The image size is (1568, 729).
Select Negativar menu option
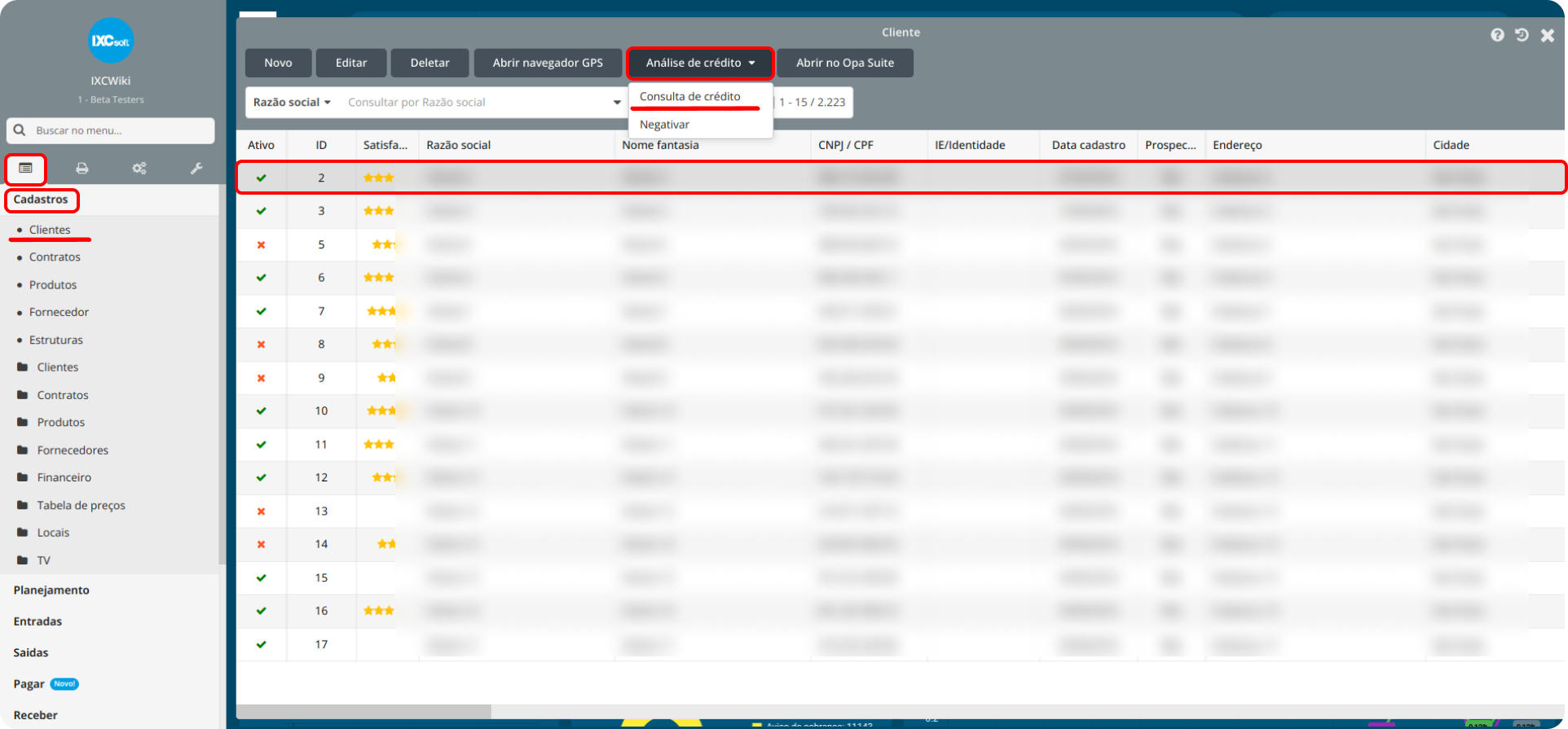(664, 125)
